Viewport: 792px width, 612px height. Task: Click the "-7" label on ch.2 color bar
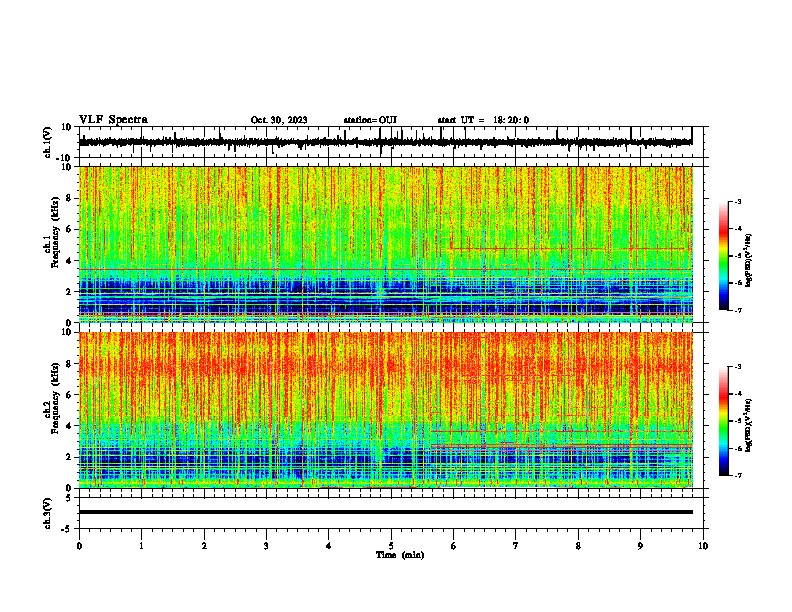click(738, 475)
